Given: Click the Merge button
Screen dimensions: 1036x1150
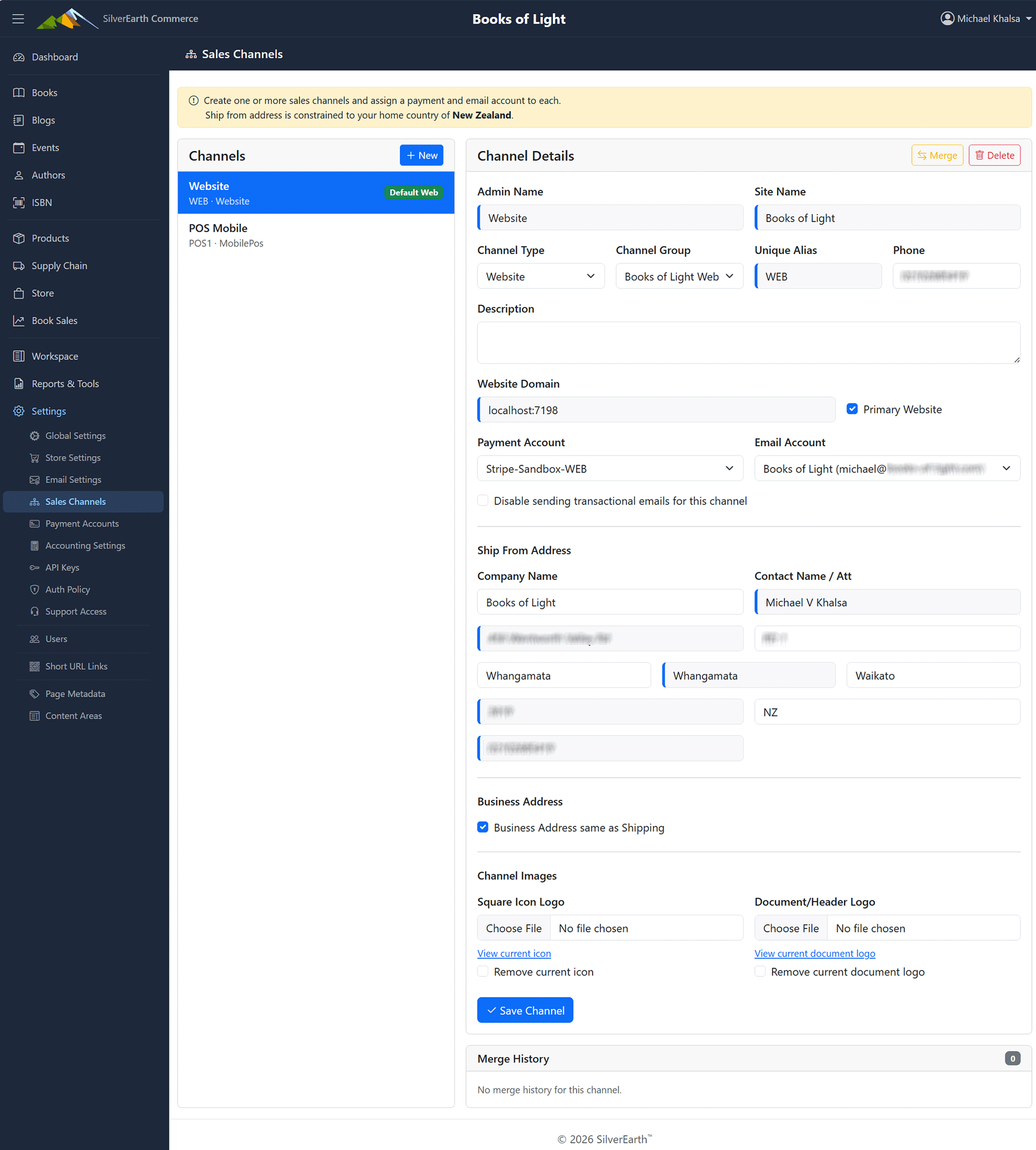Looking at the screenshot, I should tap(937, 155).
